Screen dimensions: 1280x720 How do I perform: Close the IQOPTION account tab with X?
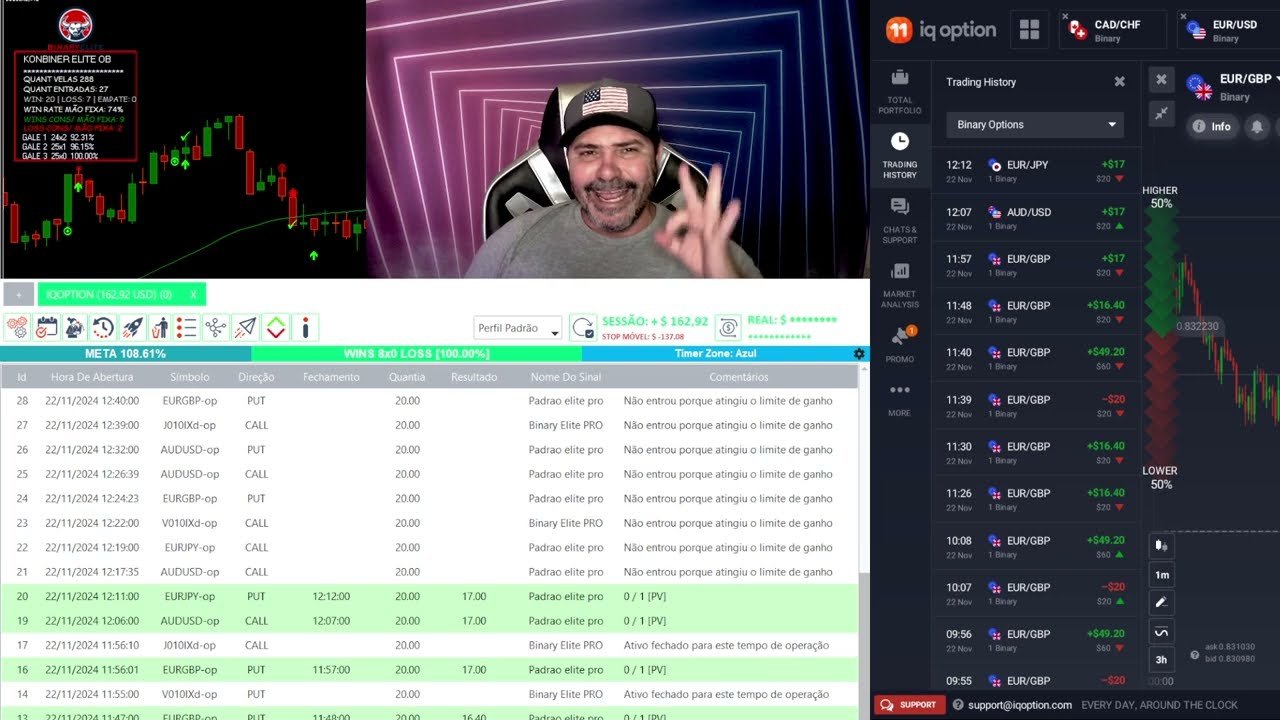tap(193, 295)
